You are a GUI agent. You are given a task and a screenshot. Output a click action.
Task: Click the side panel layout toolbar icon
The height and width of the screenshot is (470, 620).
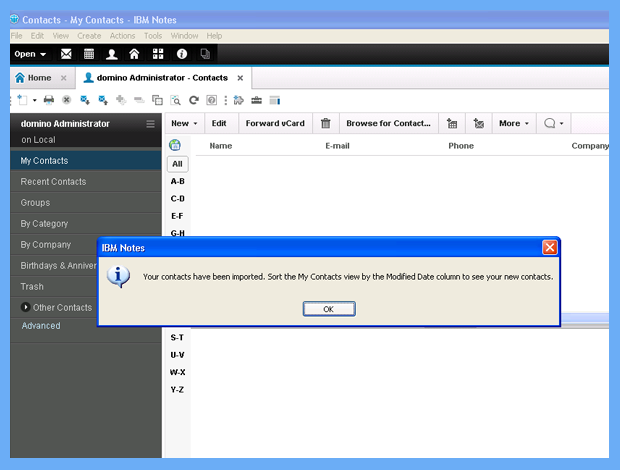pyautogui.click(x=274, y=100)
